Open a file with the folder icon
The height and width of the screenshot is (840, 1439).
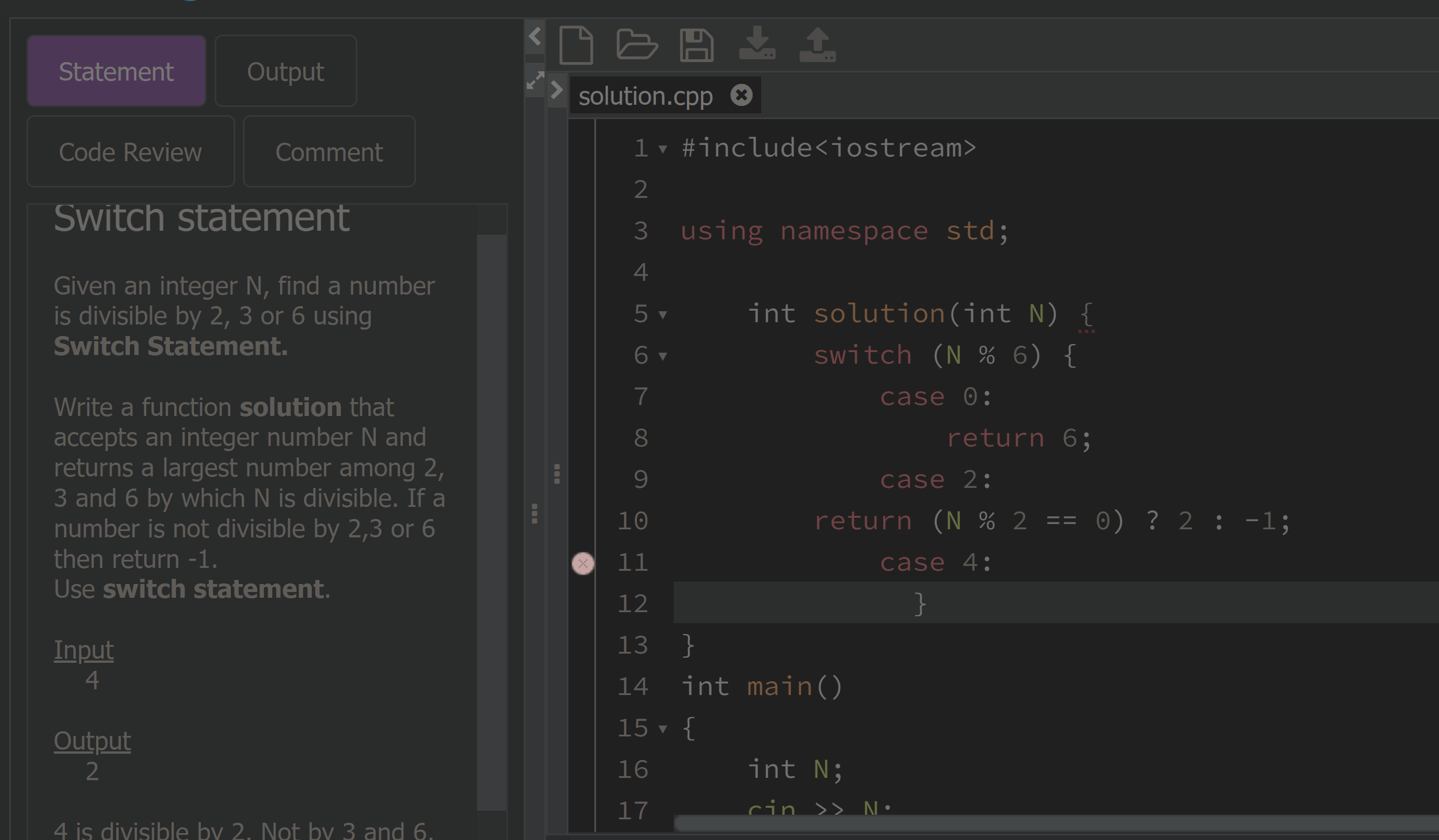pyautogui.click(x=639, y=45)
